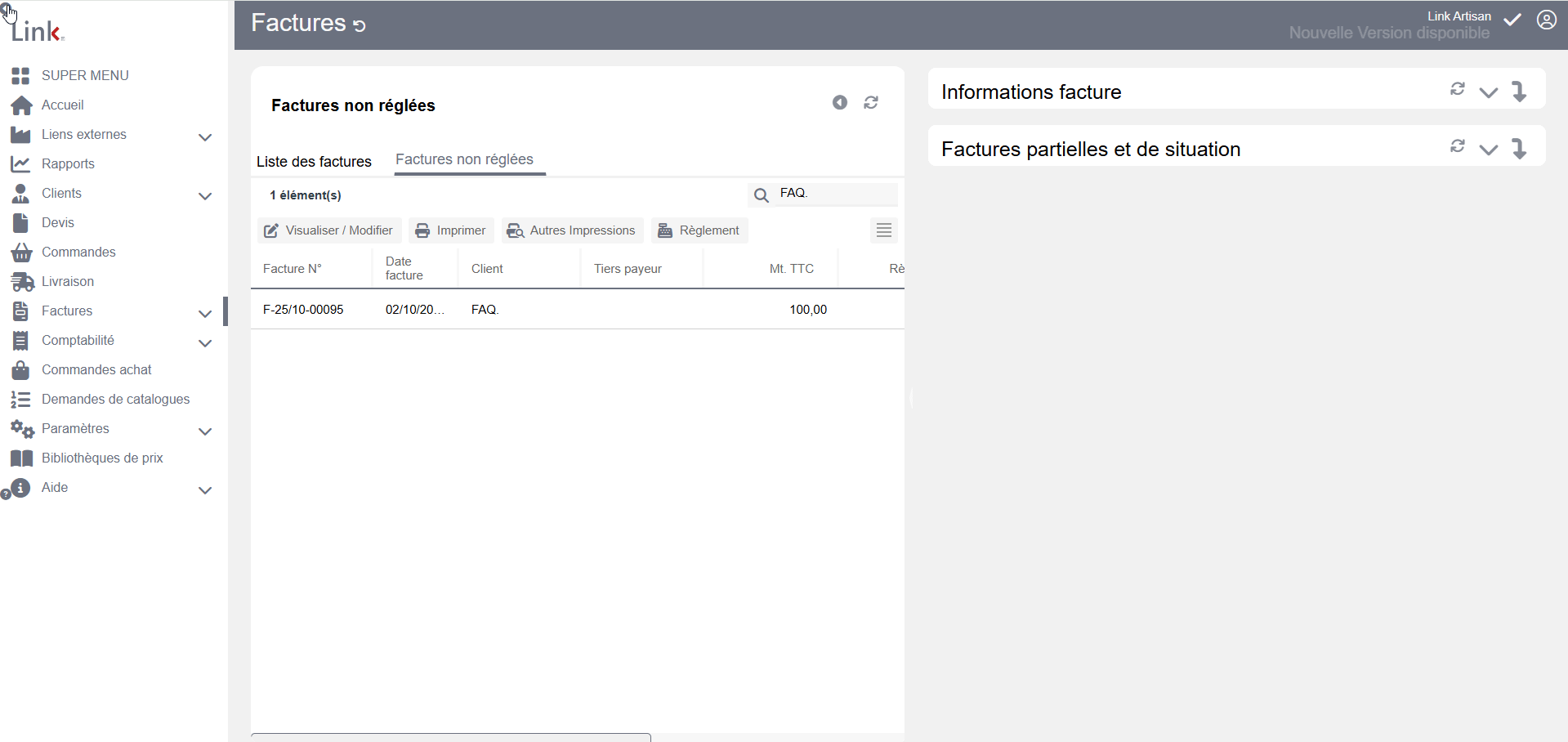Sort by Facture N° column header
This screenshot has width=1568, height=742.
[x=292, y=269]
